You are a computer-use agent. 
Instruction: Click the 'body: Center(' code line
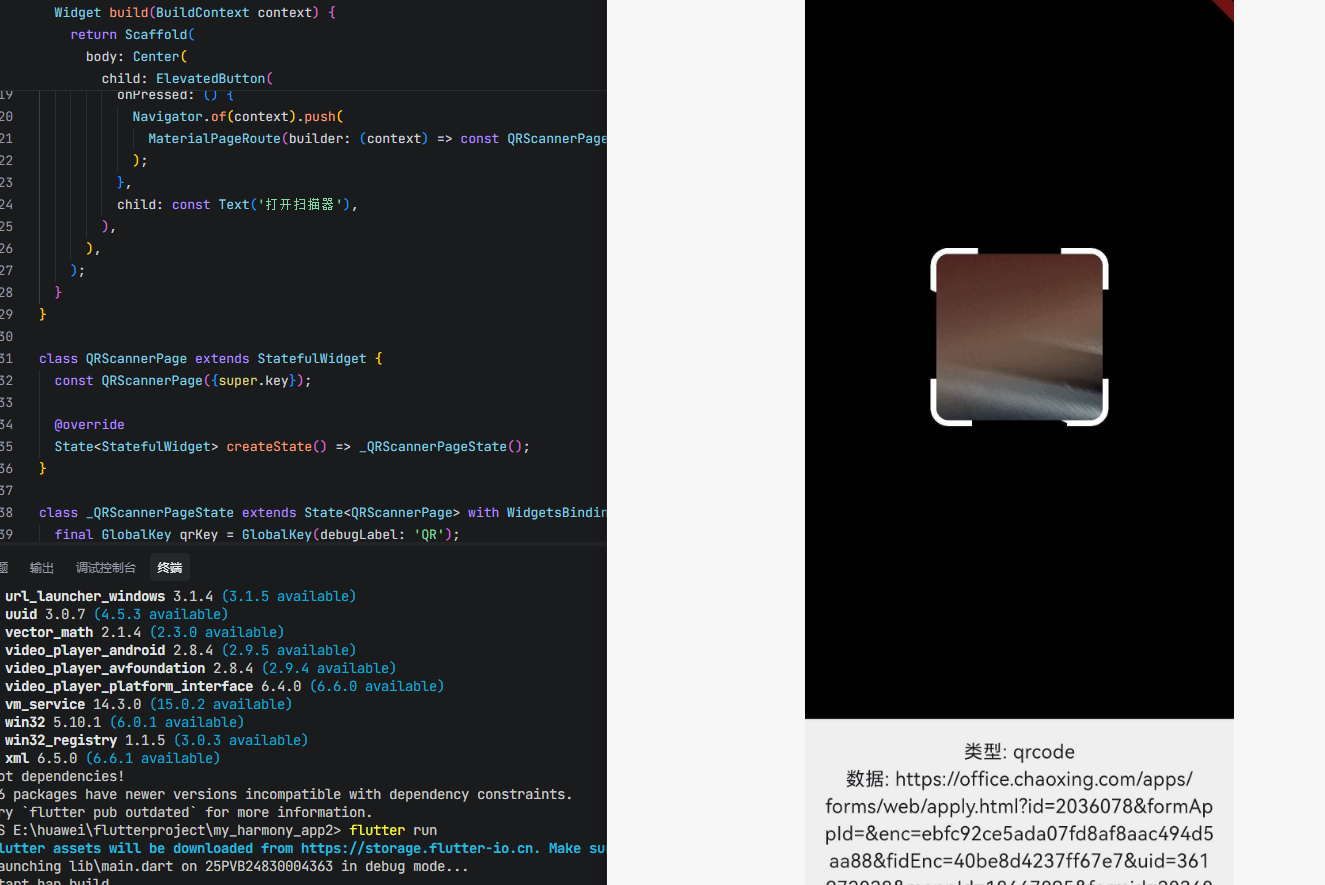pyautogui.click(x=137, y=57)
